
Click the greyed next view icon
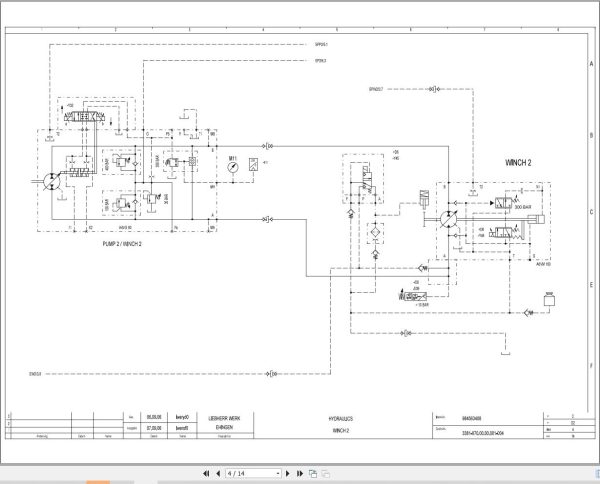point(326,474)
